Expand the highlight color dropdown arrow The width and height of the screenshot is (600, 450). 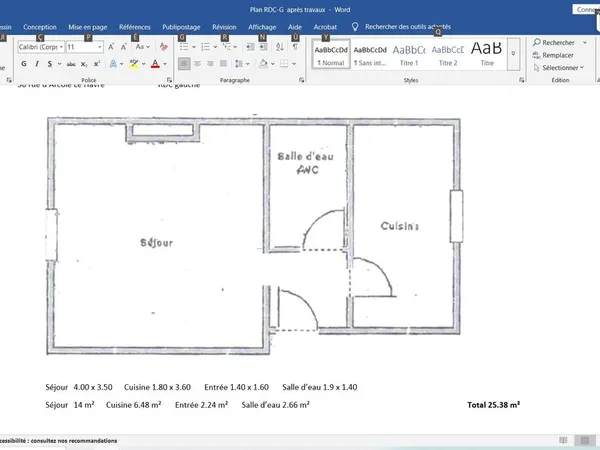tap(143, 64)
